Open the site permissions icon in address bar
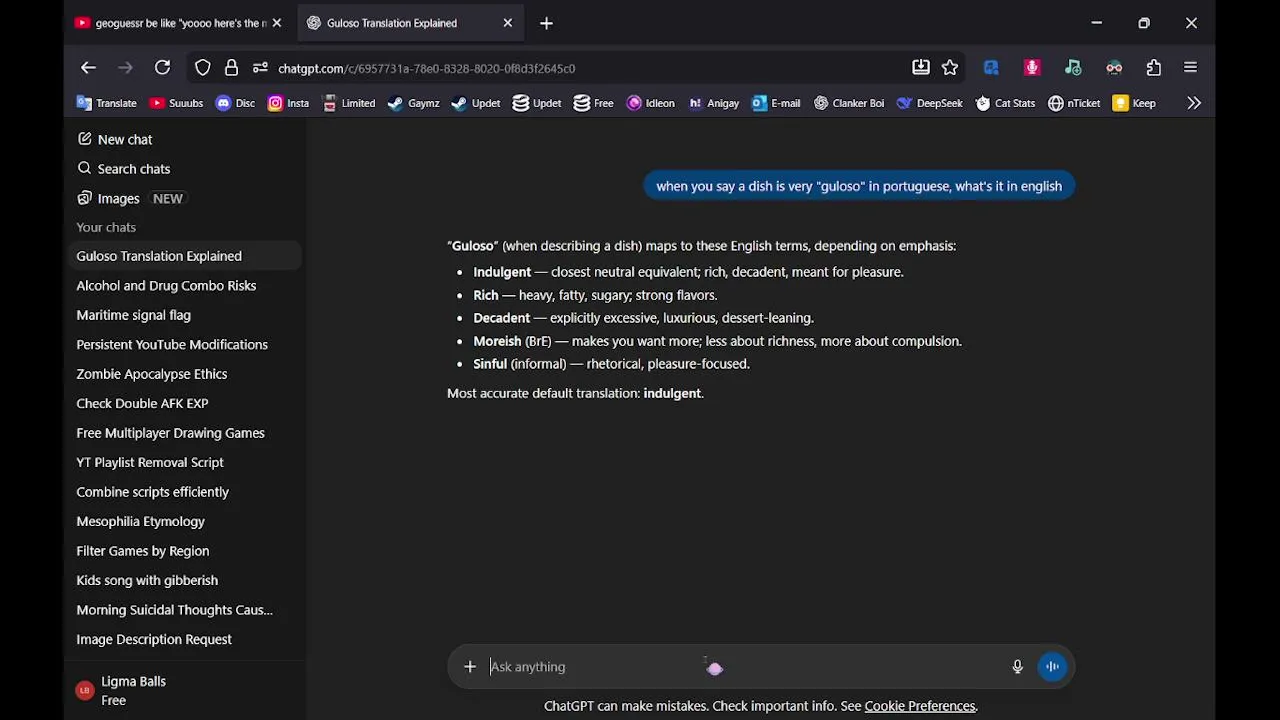Screen dimensions: 1280x720 tap(260, 68)
